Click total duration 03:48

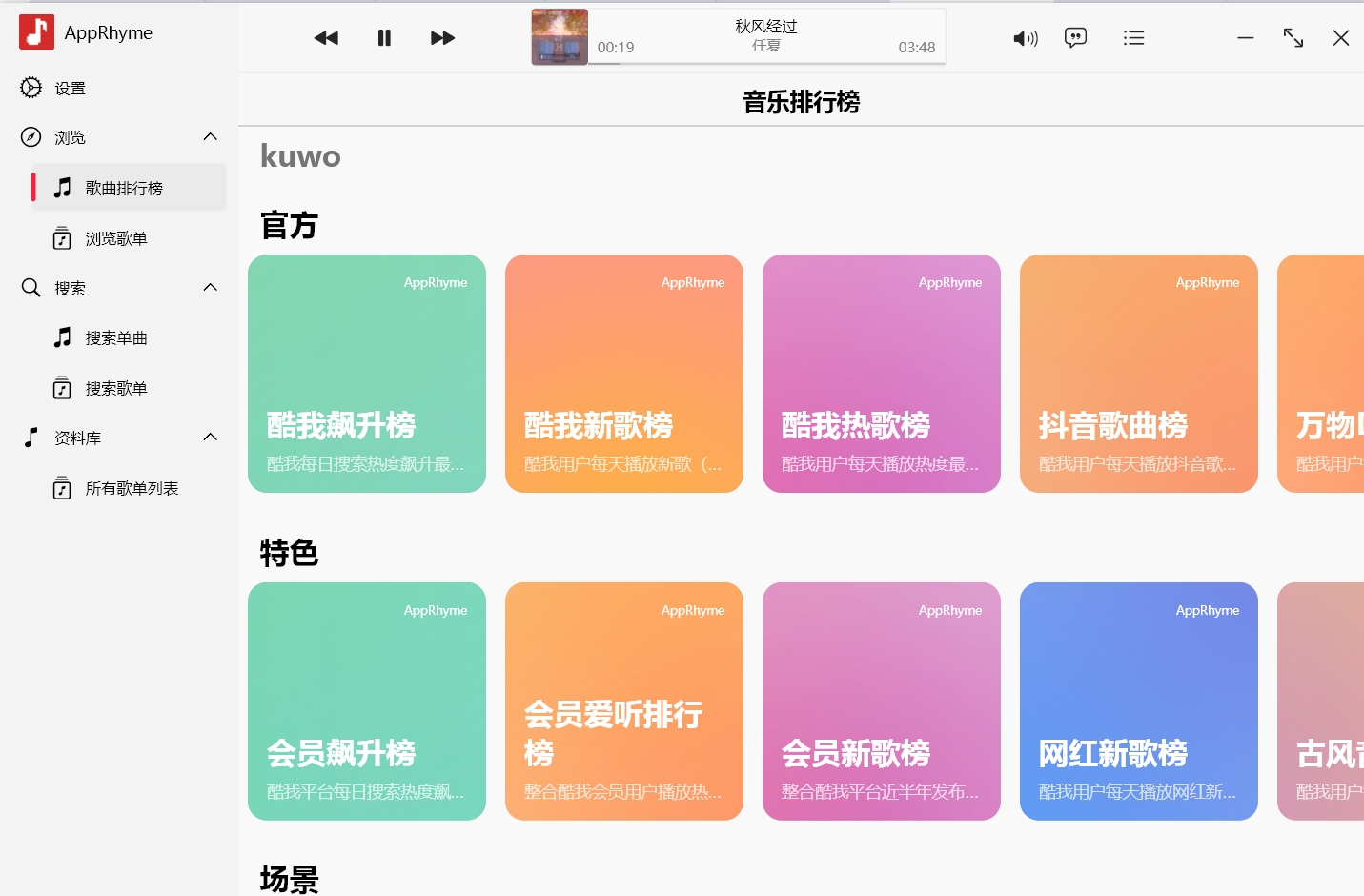click(917, 48)
